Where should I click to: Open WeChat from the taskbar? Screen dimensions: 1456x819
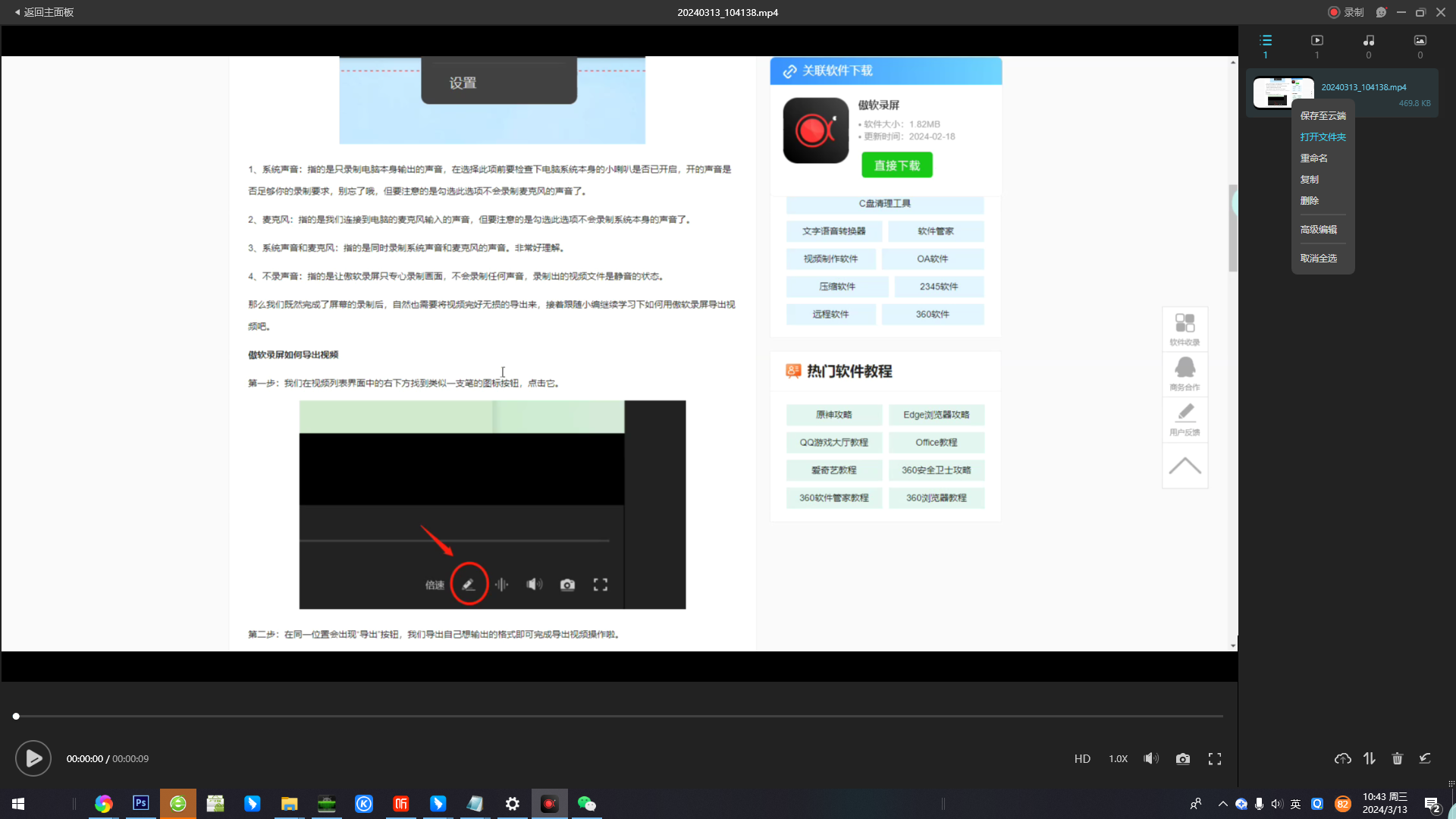coord(586,804)
